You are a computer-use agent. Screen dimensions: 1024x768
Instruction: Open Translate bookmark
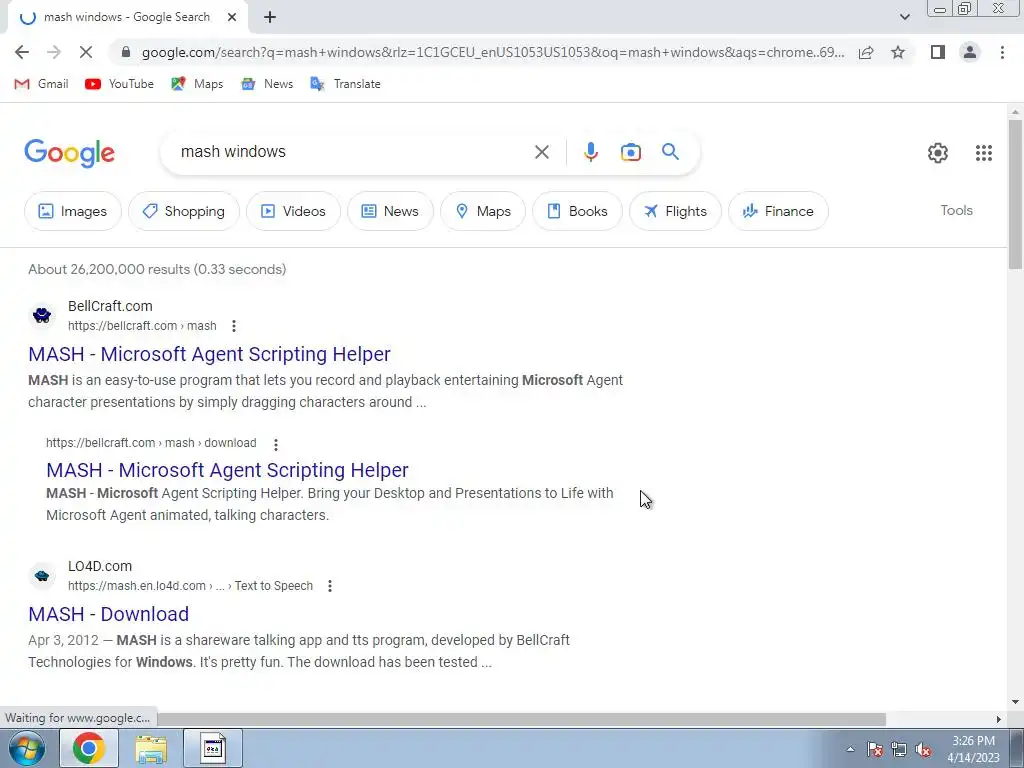(x=345, y=84)
